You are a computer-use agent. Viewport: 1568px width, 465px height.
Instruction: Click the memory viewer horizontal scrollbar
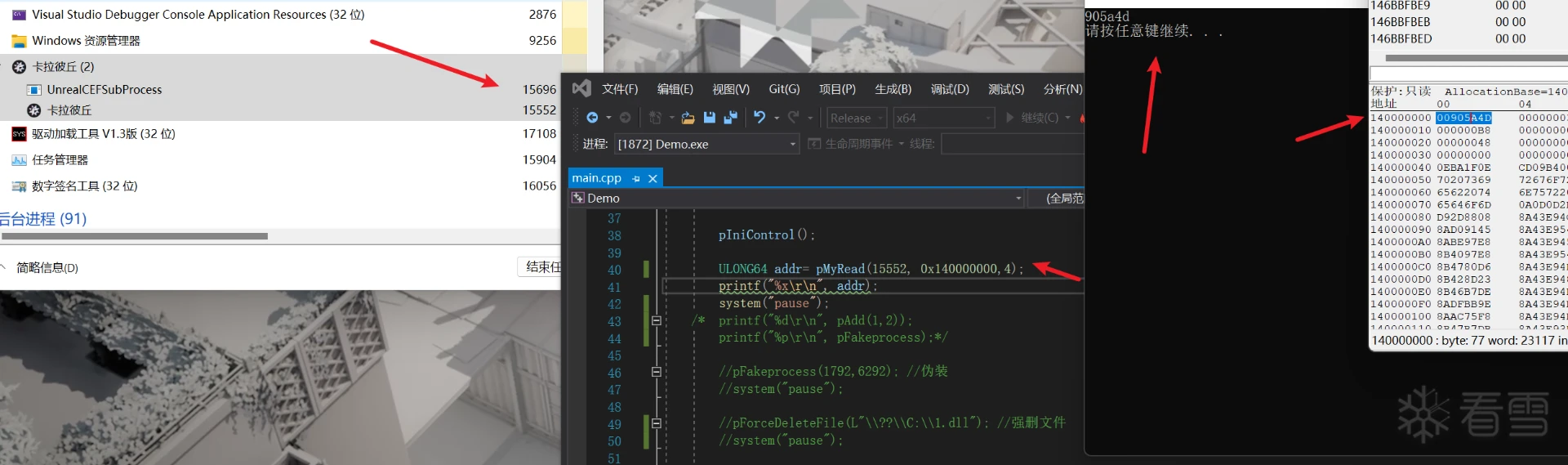[1477, 58]
